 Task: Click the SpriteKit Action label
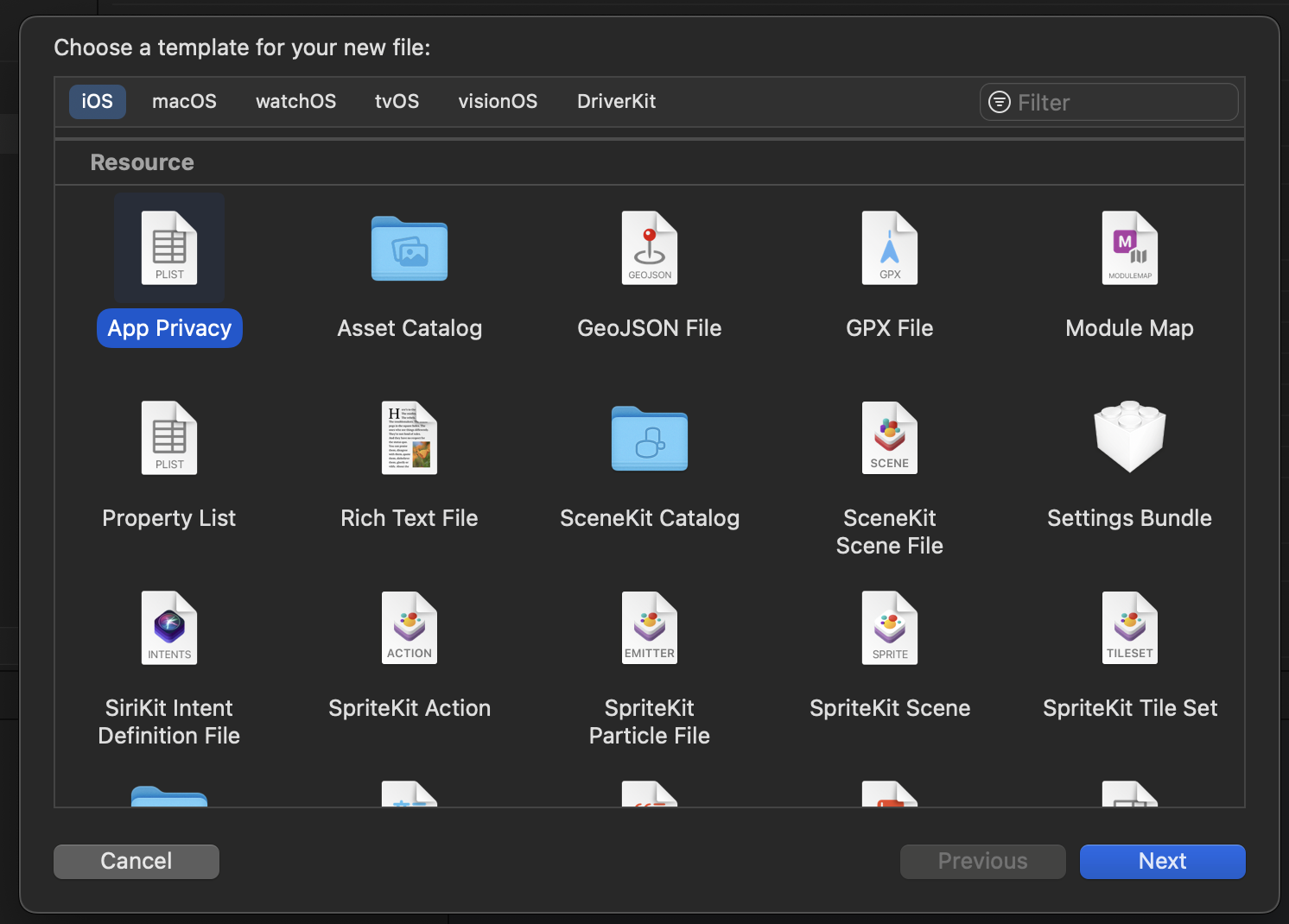coord(410,708)
